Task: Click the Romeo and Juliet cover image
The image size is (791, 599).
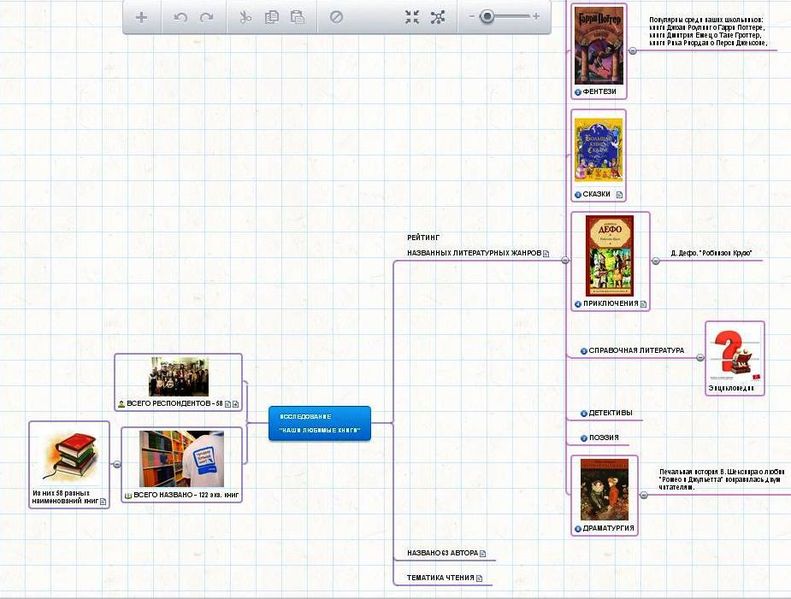Action: tap(604, 489)
